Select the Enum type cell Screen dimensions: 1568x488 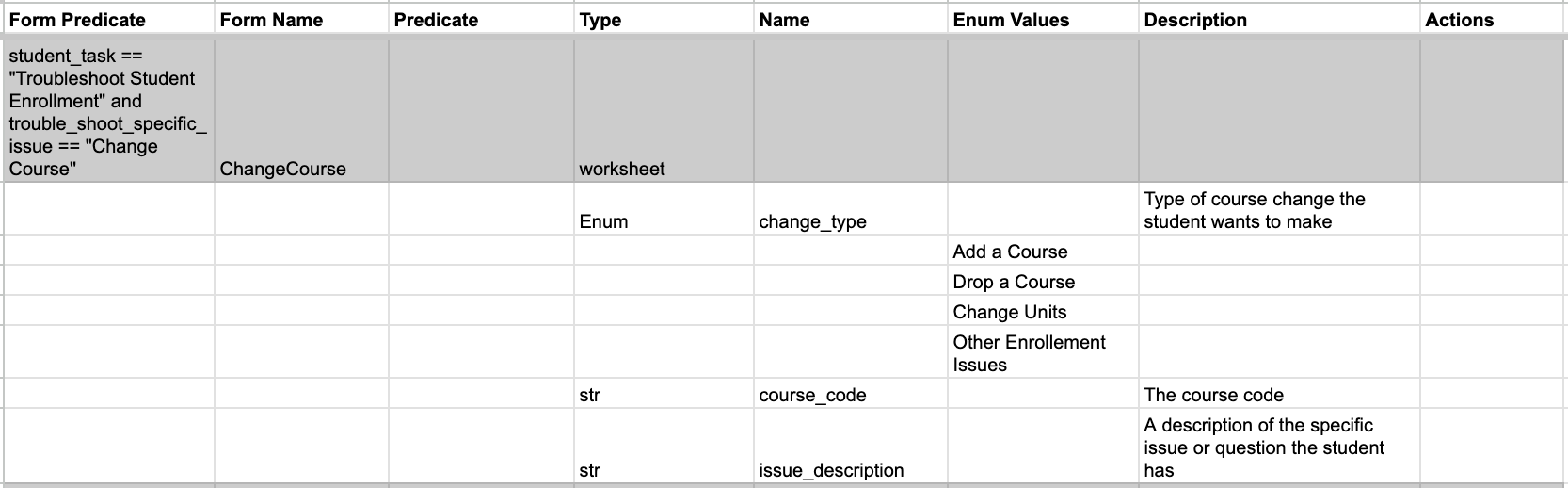603,221
